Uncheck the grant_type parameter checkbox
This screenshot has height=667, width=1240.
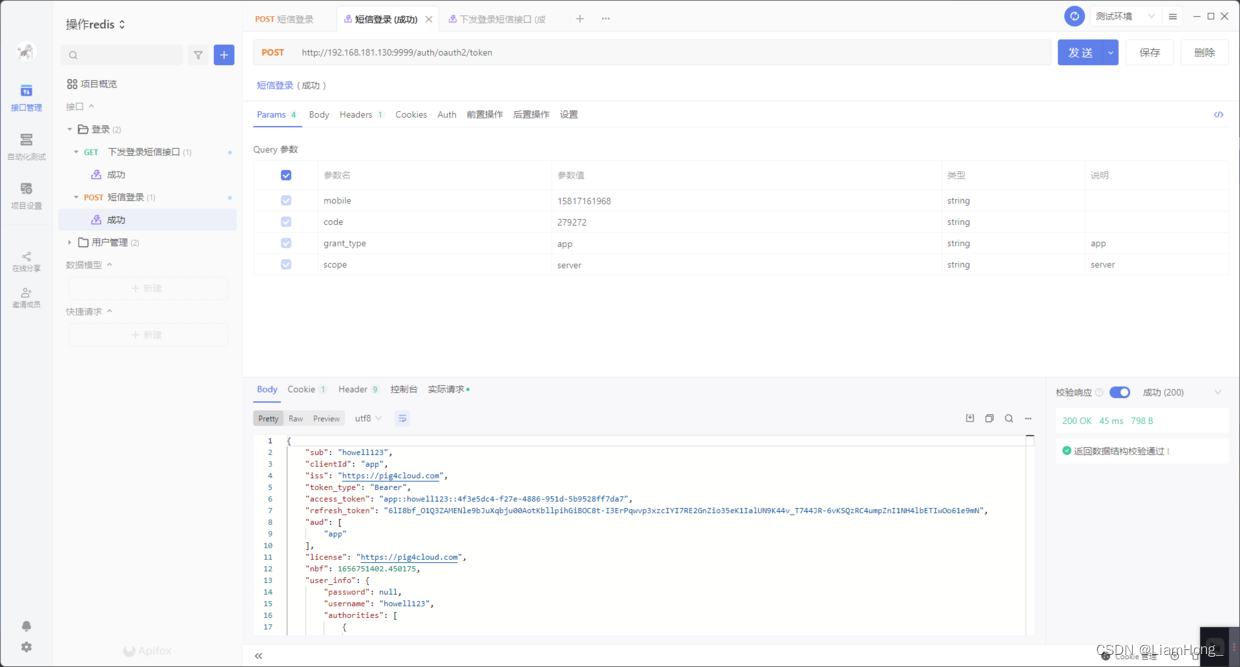pos(286,243)
